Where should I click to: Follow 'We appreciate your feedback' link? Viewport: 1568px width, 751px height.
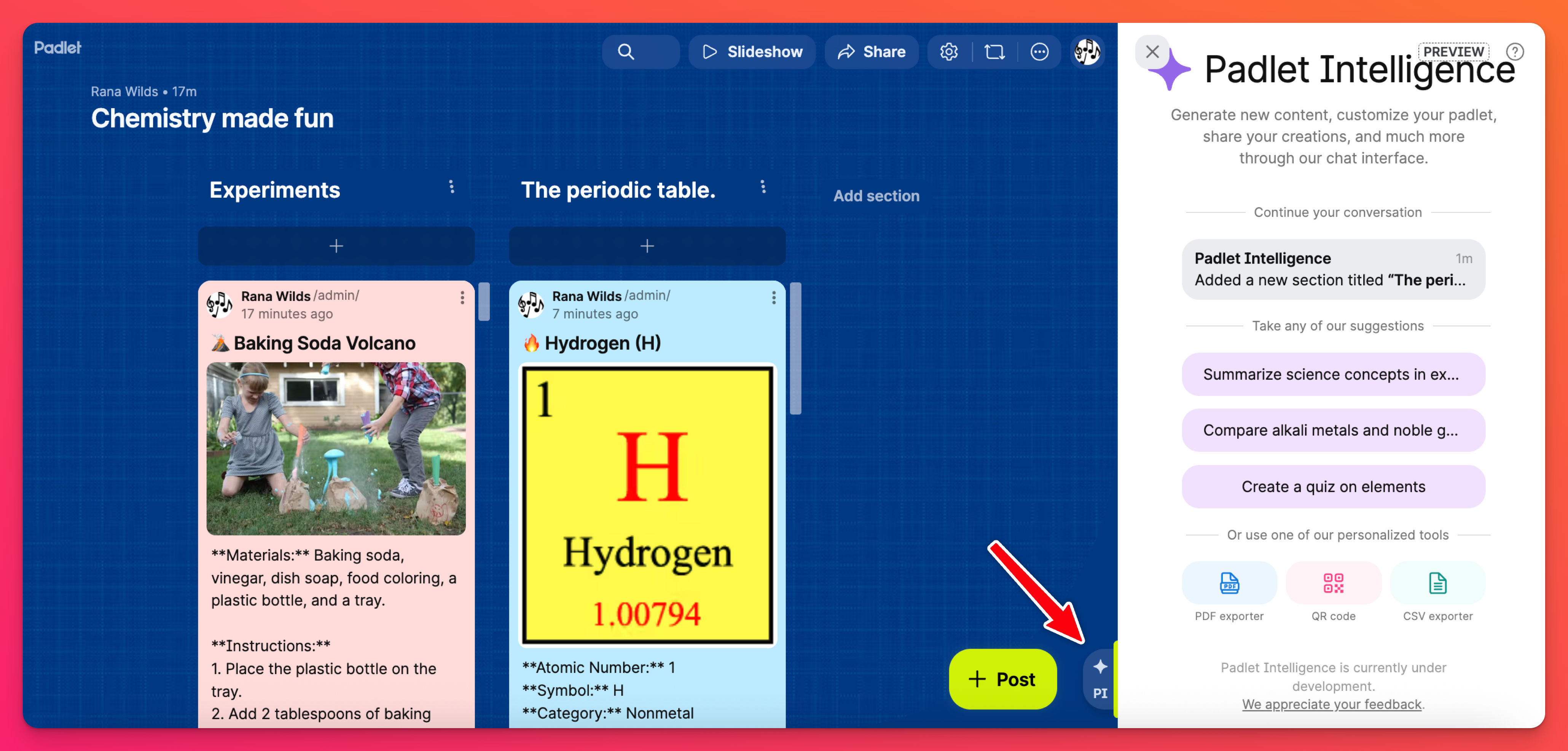(x=1331, y=704)
